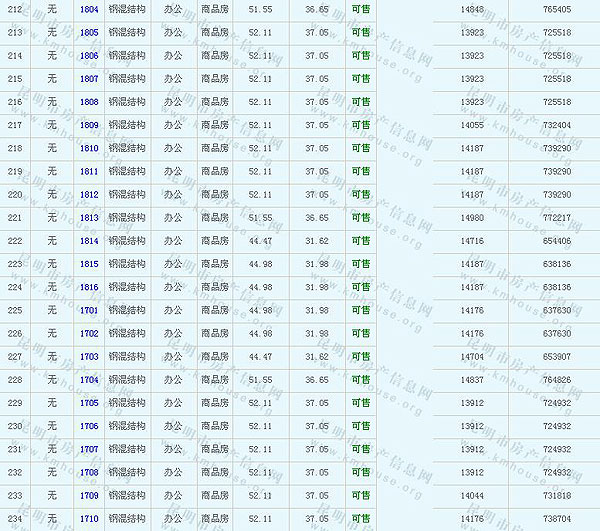Open details for room 1808

point(89,102)
